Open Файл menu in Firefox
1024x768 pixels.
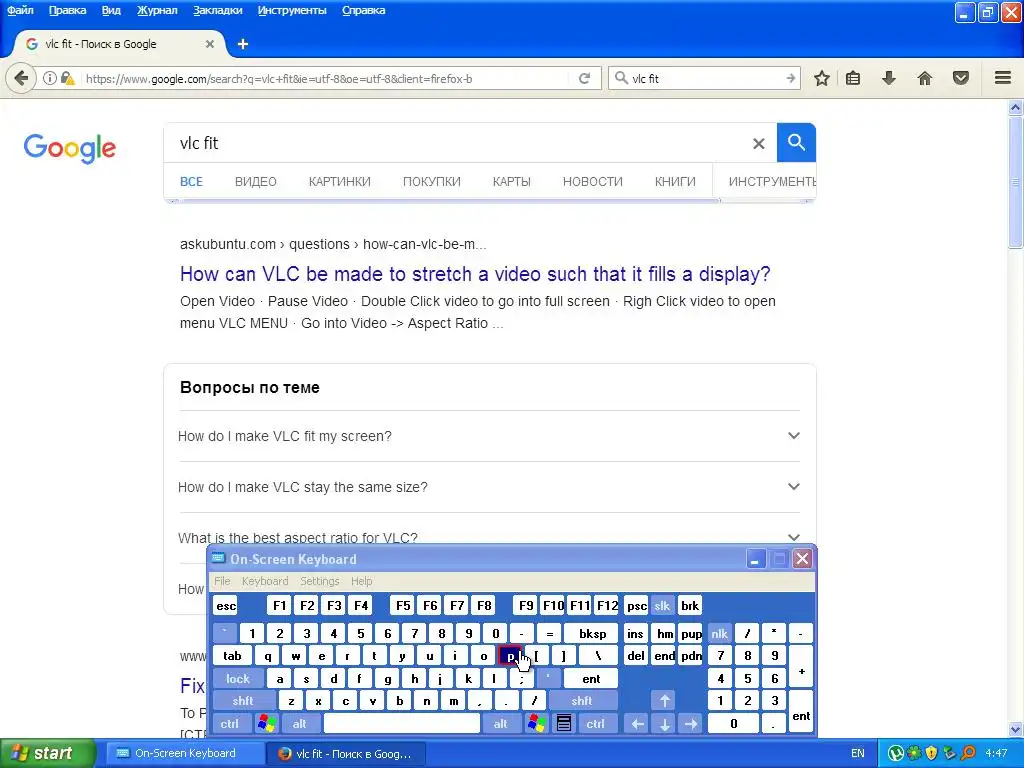(x=20, y=10)
